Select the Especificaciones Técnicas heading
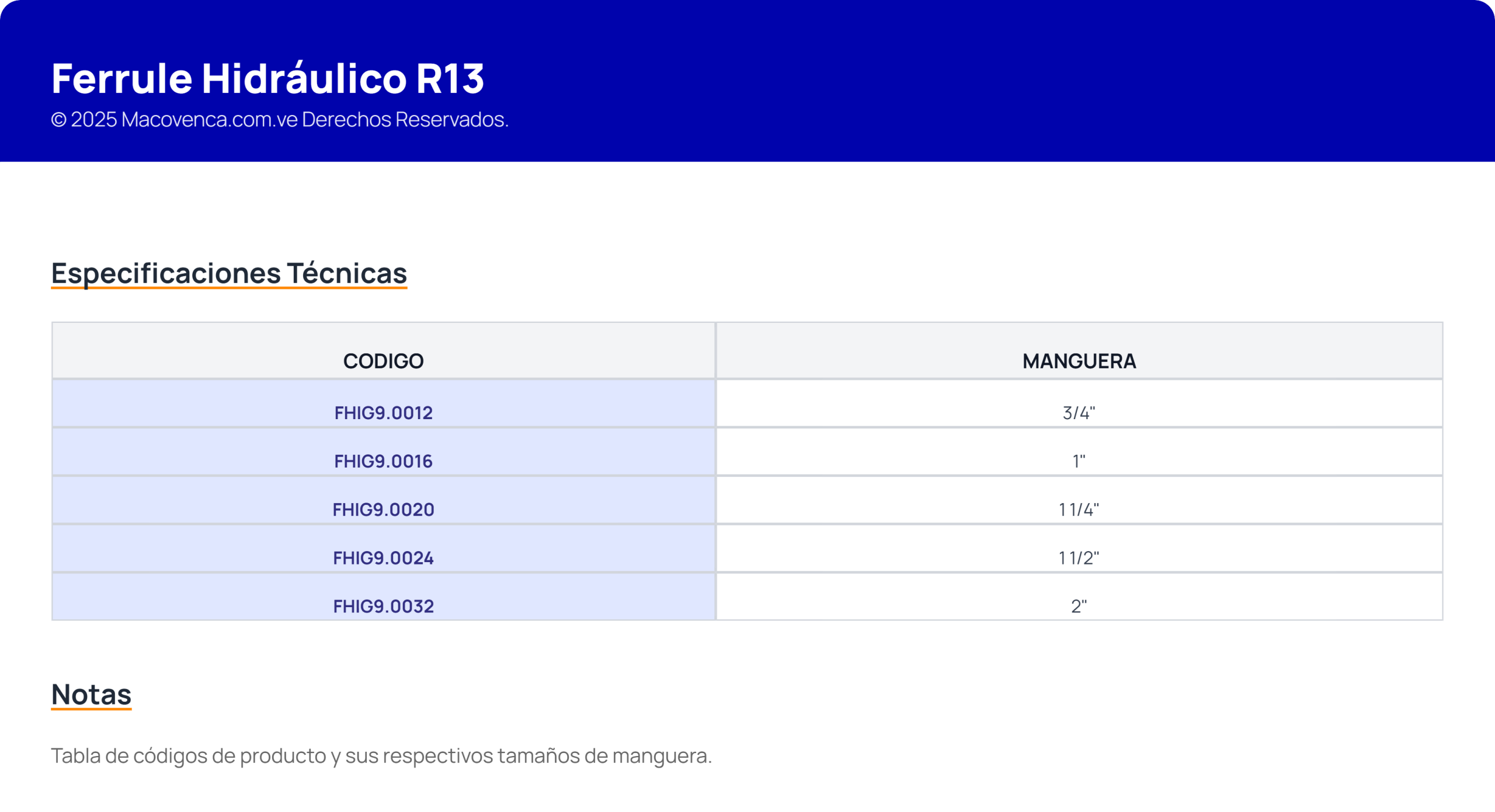Viewport: 1495px width, 812px height. tap(229, 273)
